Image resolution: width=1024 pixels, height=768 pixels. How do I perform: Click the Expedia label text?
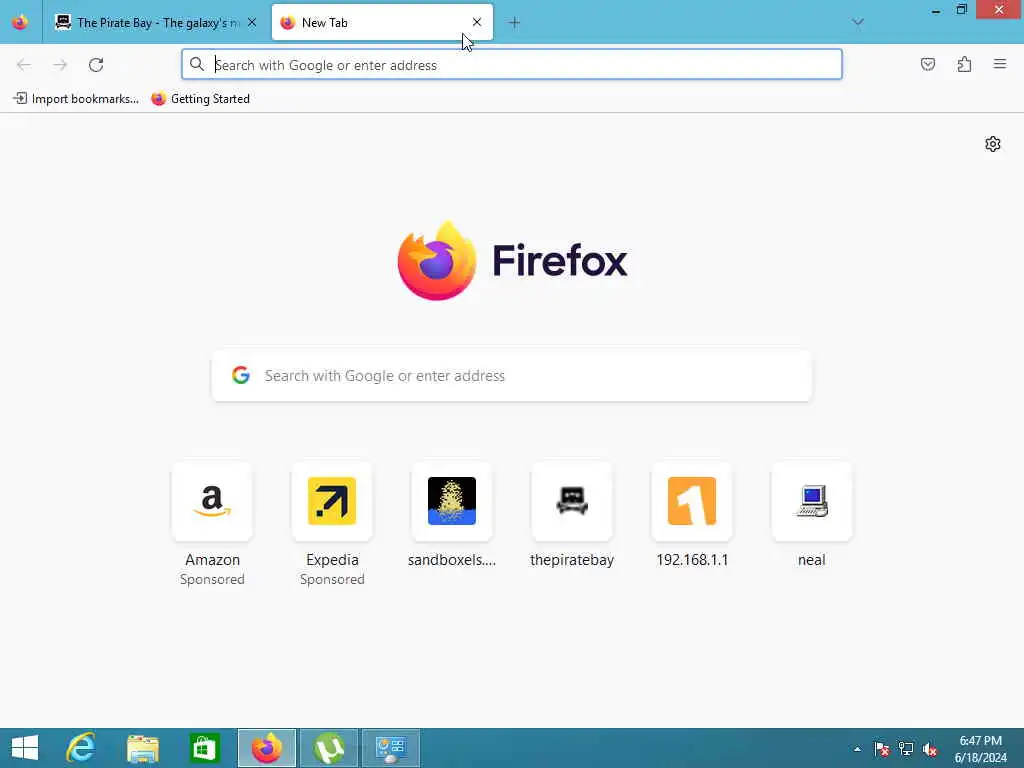tap(332, 560)
